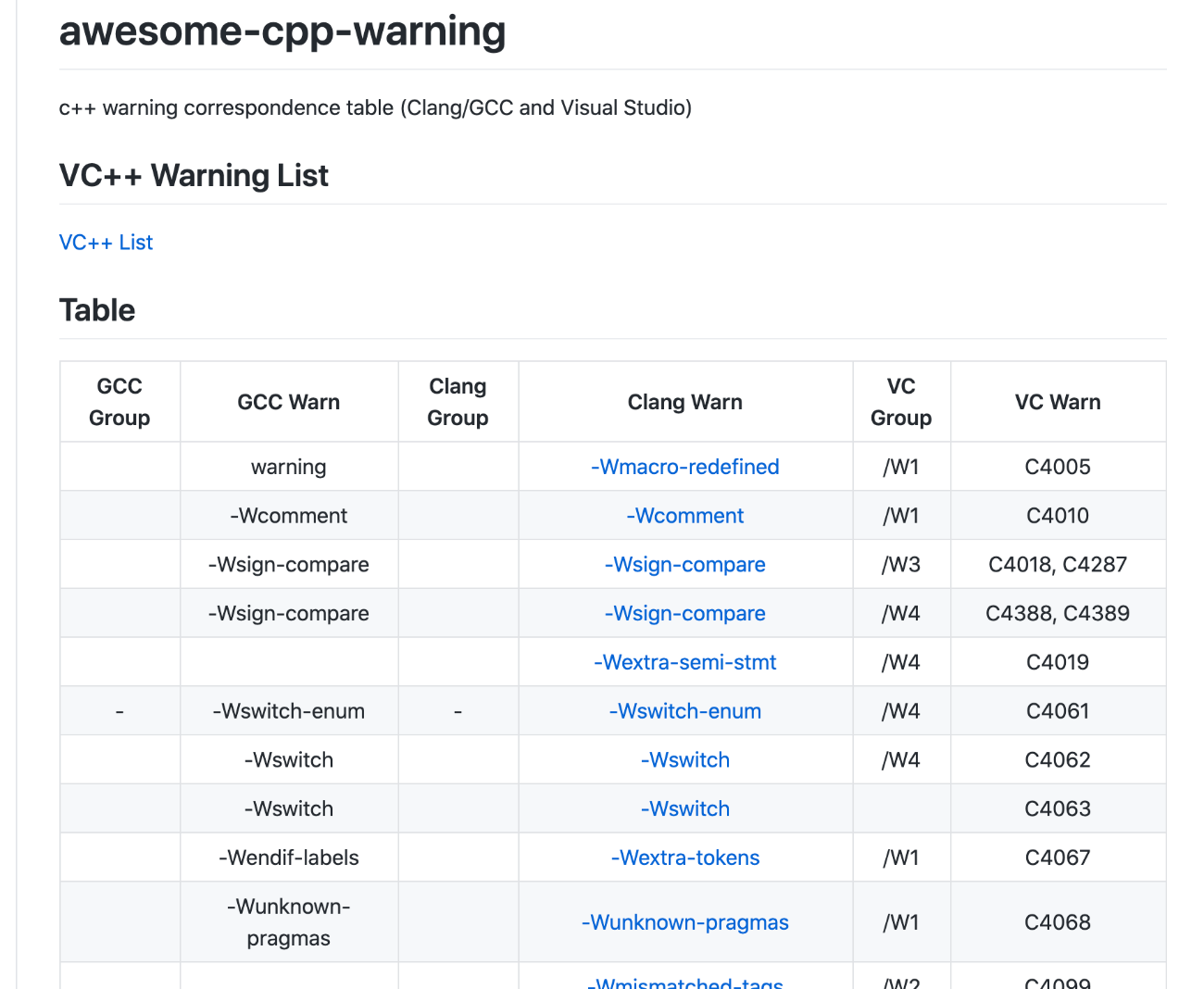1204x989 pixels.
Task: Click the VC Warn column header
Action: [x=1058, y=402]
